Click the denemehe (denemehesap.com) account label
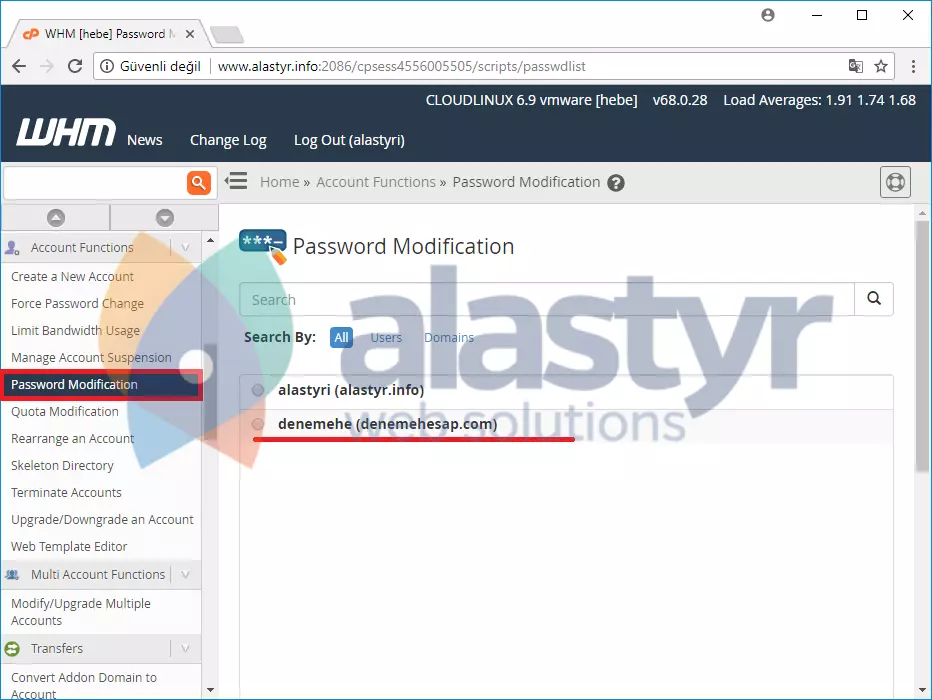 tap(388, 424)
